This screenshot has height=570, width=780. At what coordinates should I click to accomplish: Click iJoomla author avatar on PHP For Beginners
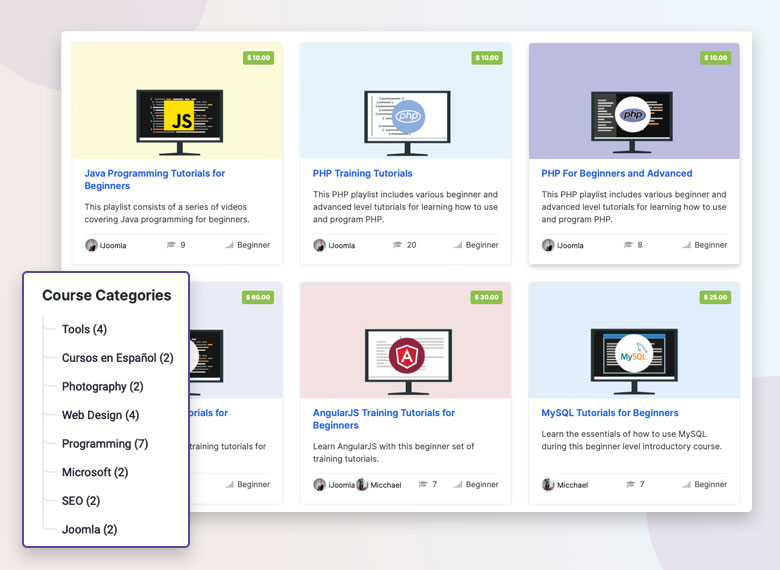(x=548, y=245)
